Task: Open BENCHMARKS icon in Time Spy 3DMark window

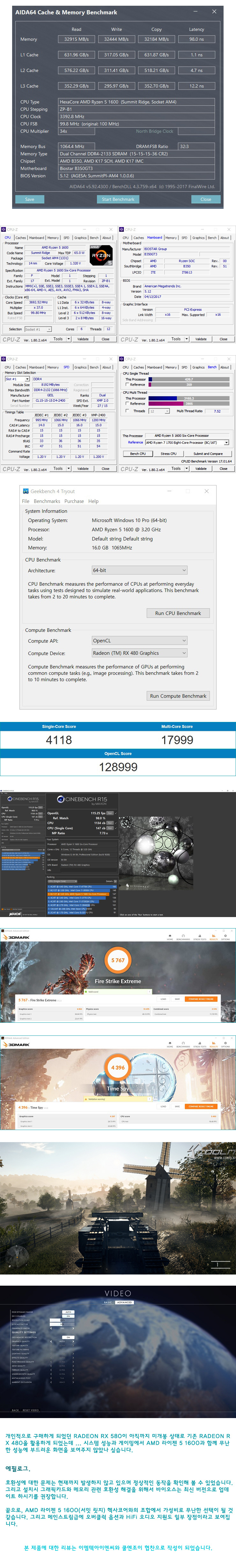Action: 183,1044
